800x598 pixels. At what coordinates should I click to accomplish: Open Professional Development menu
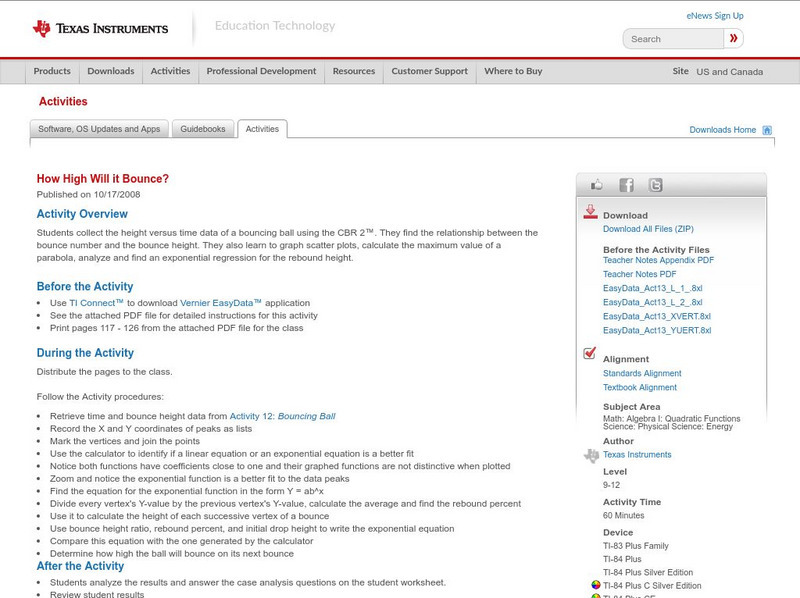click(261, 71)
